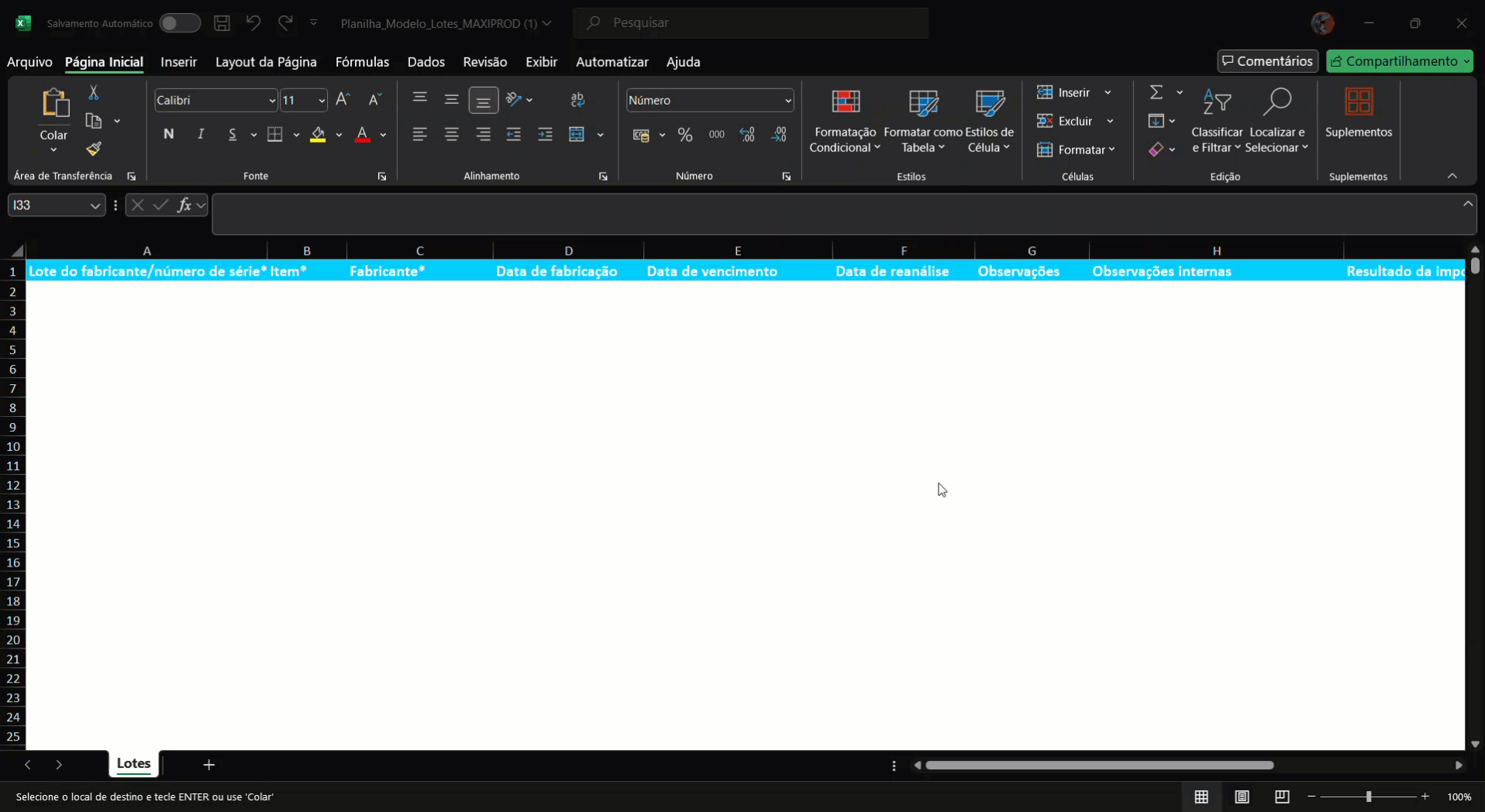This screenshot has height=812, width=1485.
Task: Click the Decrease Decimal icon
Action: [780, 135]
